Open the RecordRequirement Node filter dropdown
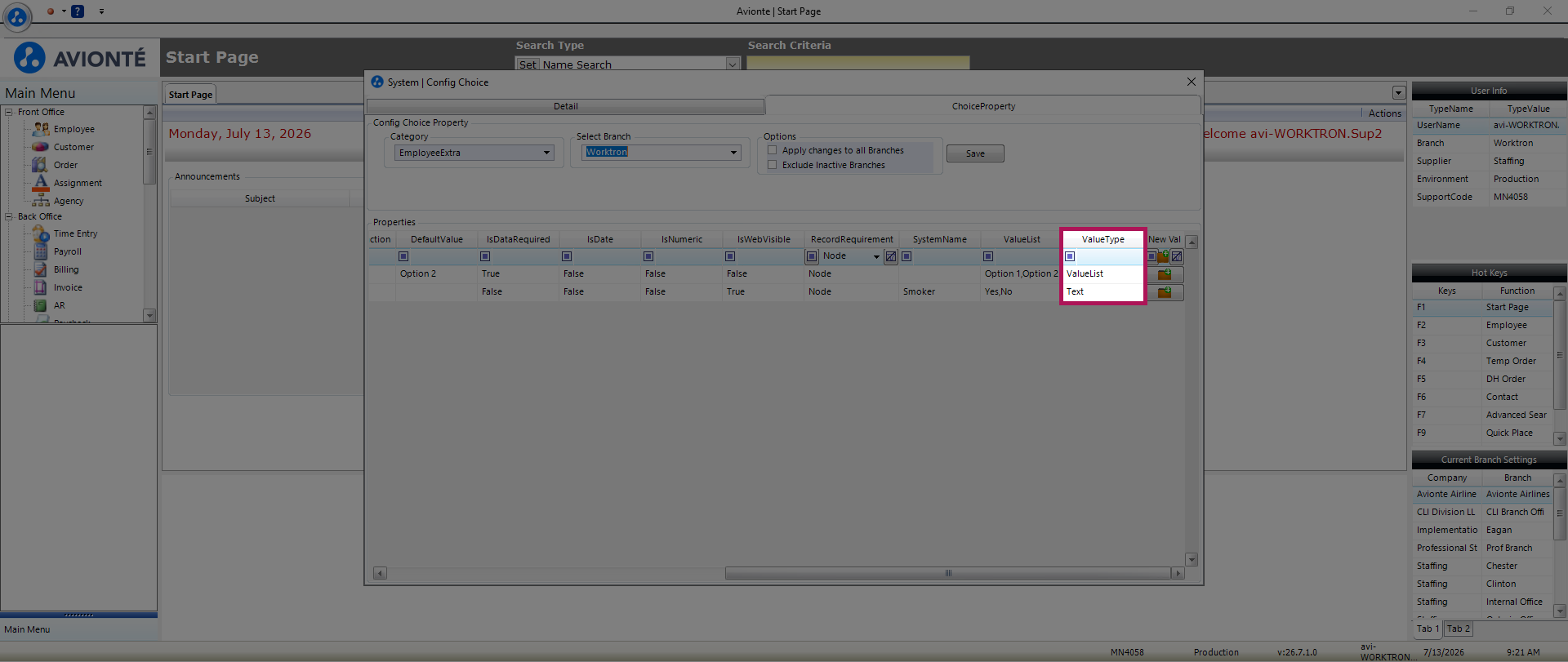 click(x=876, y=256)
